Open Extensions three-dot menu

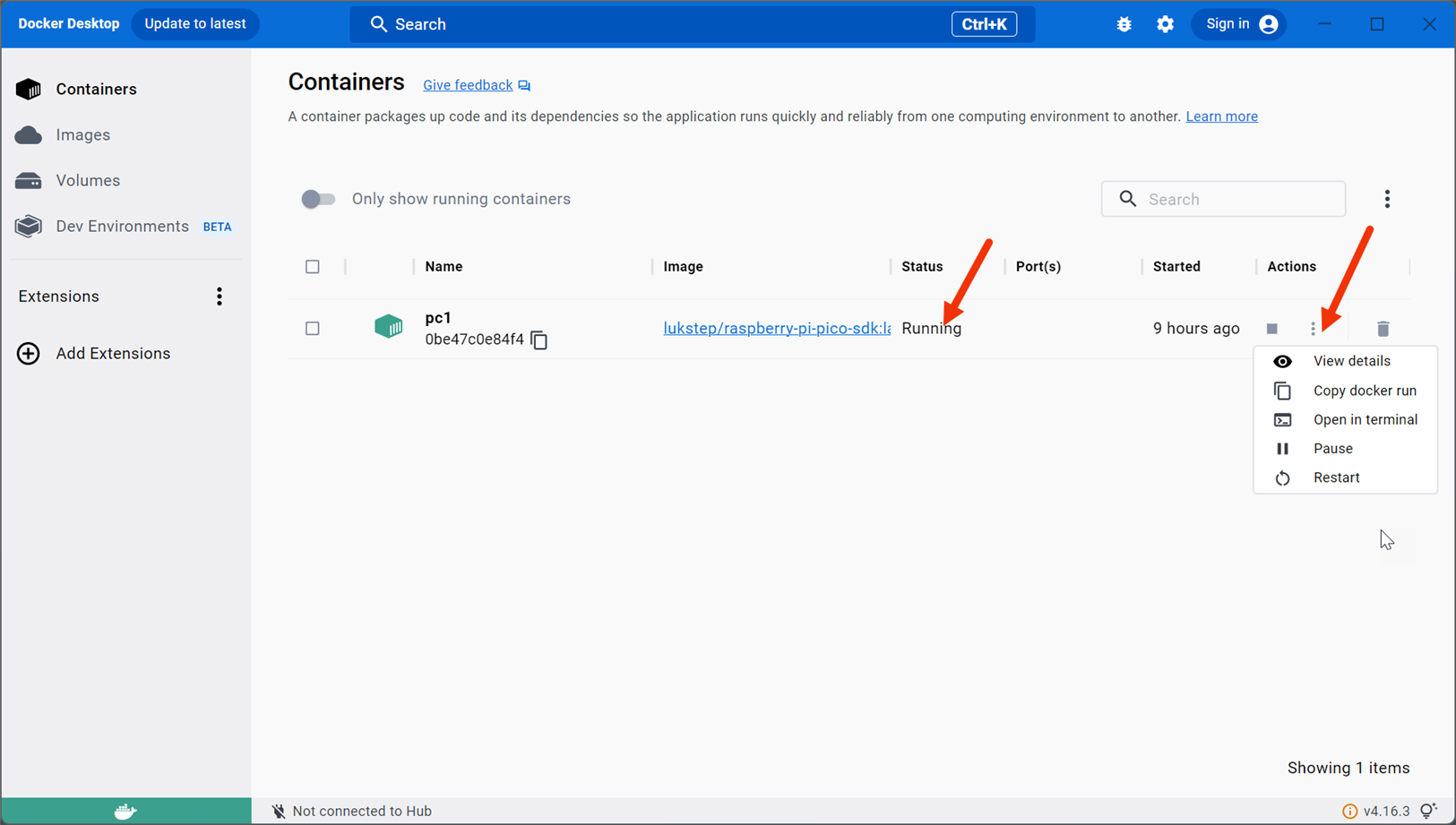220,296
